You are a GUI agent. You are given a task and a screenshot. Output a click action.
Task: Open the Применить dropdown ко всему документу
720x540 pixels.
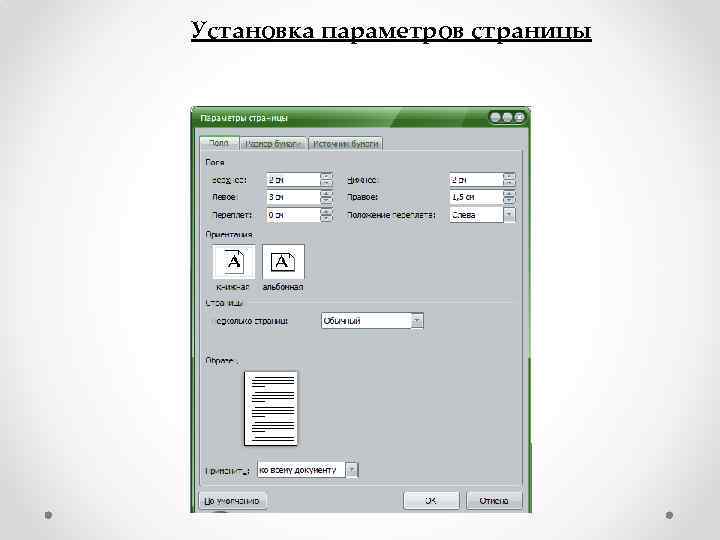[x=307, y=470]
